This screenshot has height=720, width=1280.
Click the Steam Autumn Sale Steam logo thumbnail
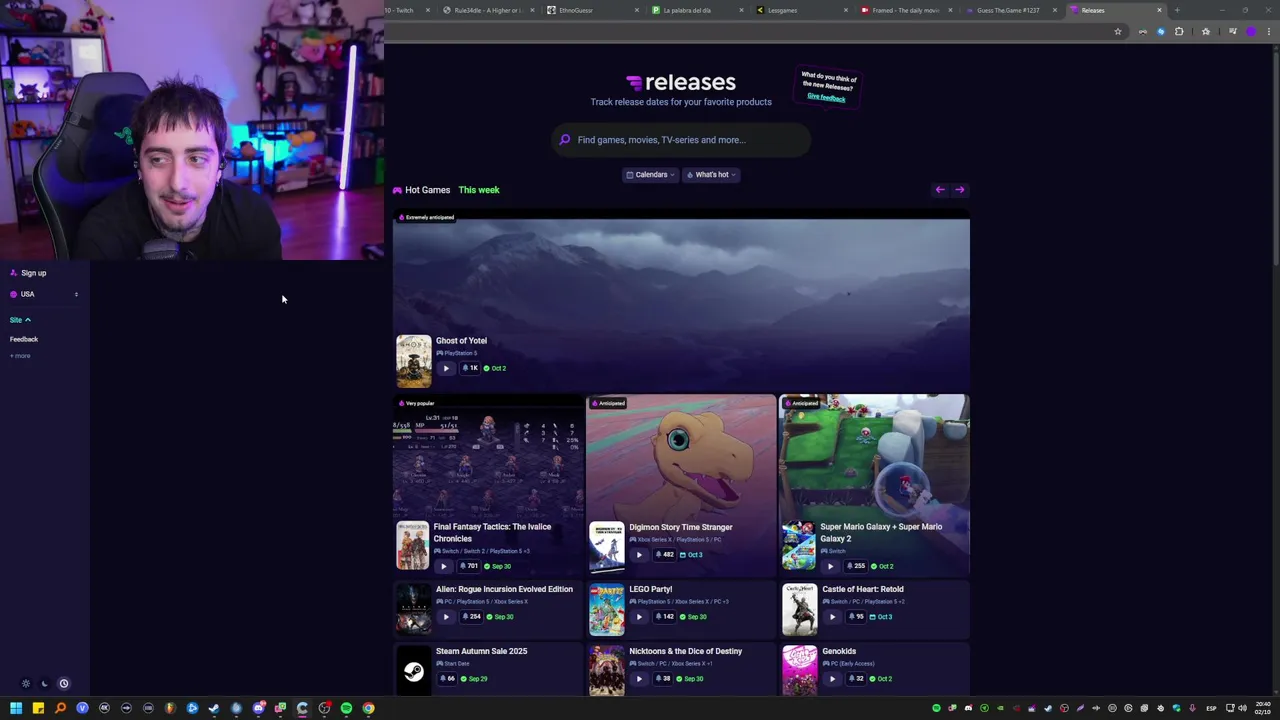point(414,671)
